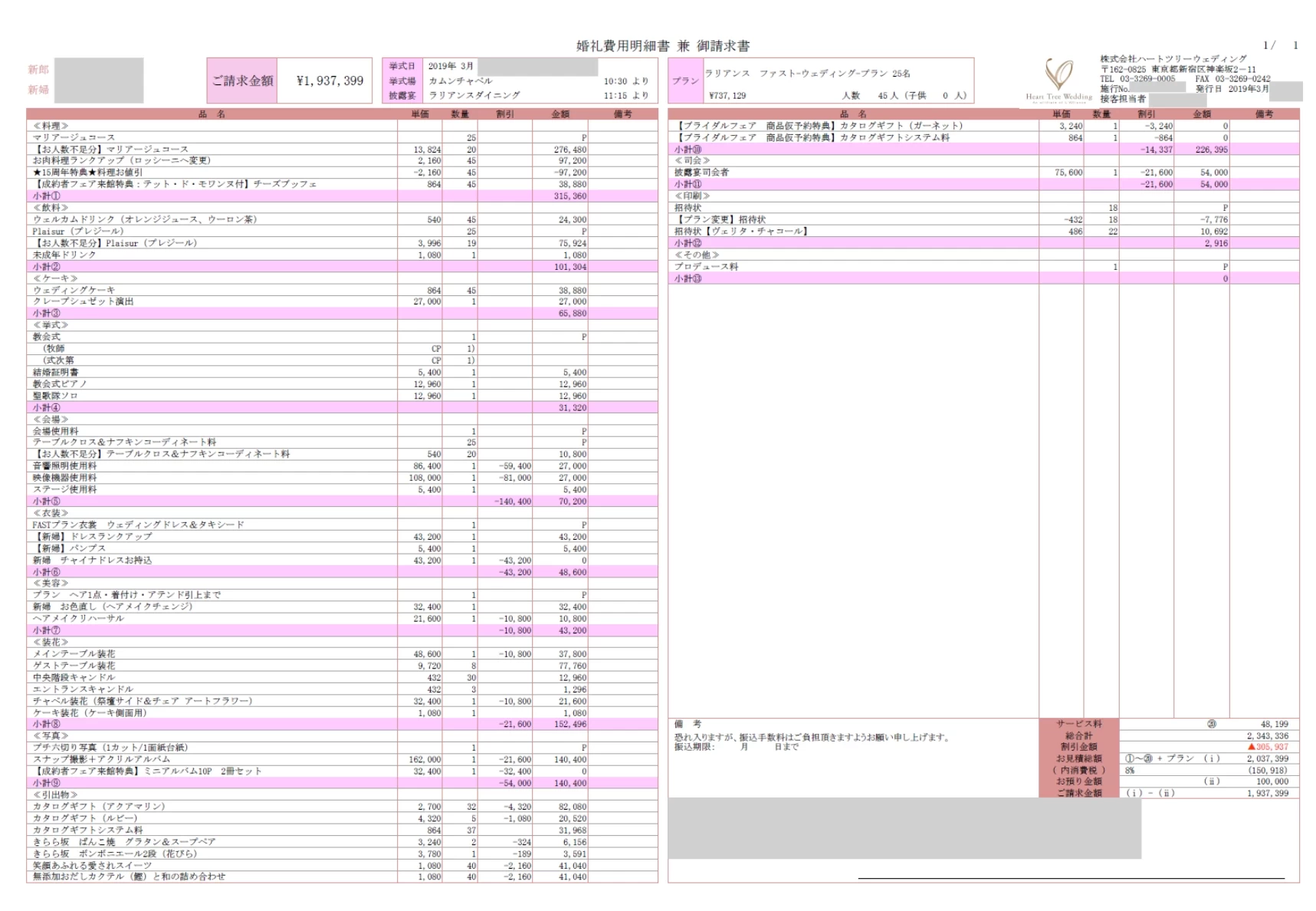Screen dimensions: 1316x911
Task: Click the ラリアンスダイニング reception venue
Action: 474,95
